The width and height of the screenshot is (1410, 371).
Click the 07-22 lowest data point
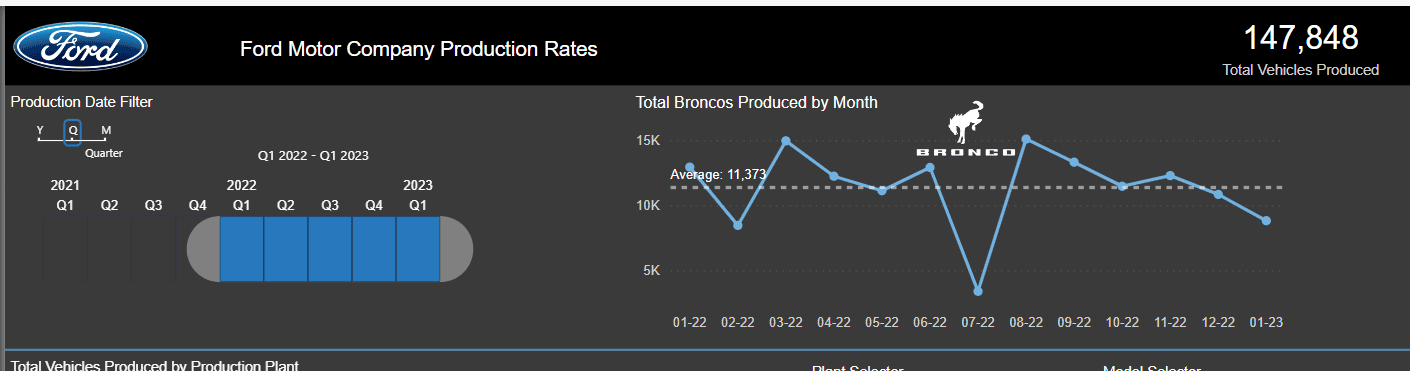tap(978, 291)
